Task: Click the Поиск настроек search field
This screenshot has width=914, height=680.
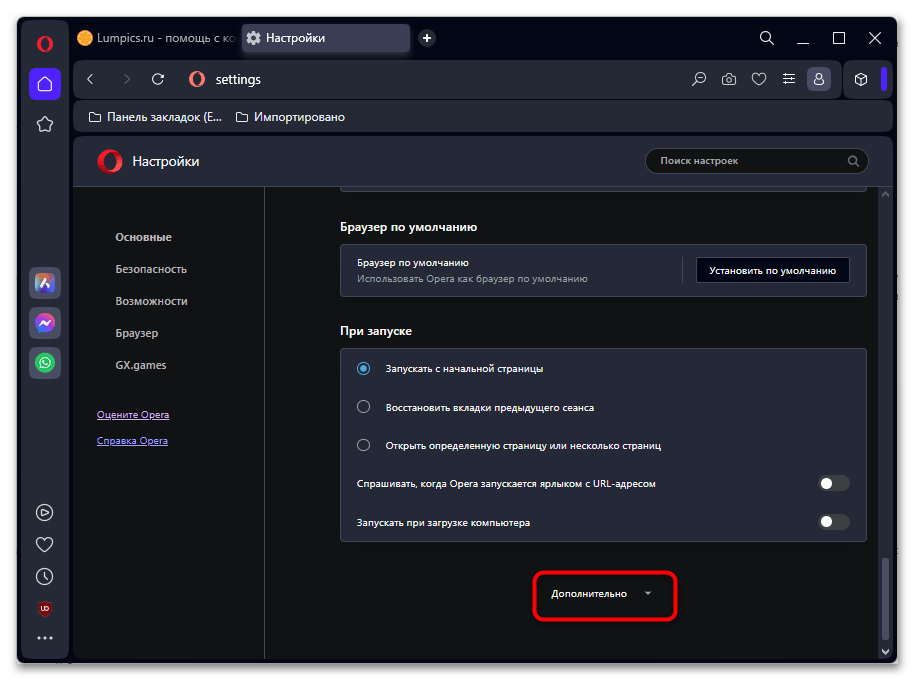Action: (x=757, y=161)
